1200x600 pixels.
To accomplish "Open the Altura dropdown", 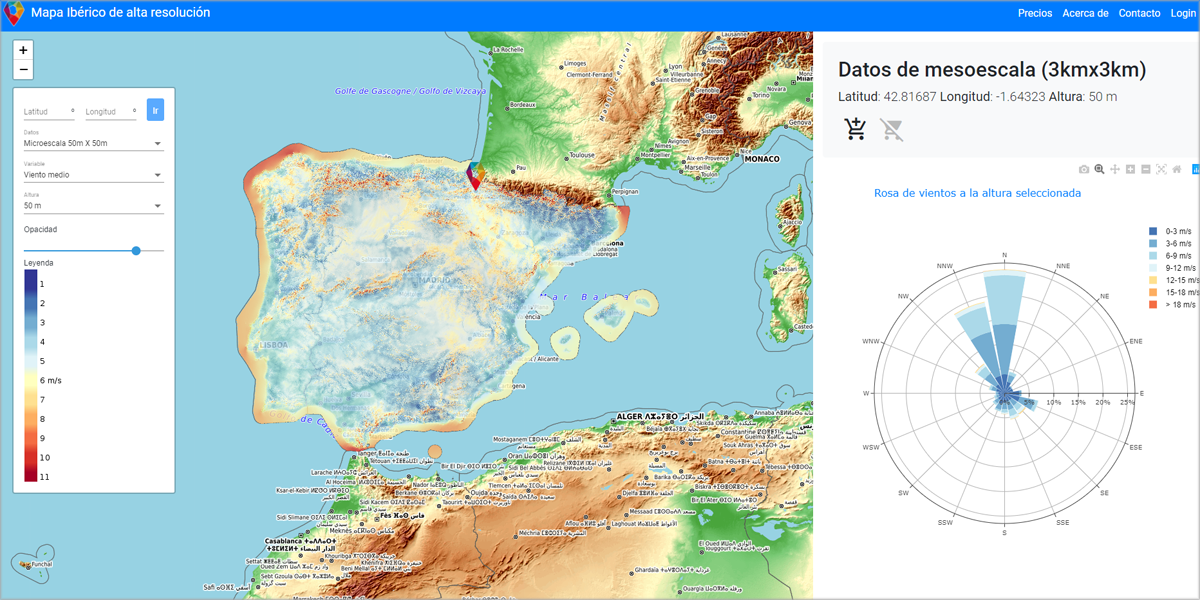I will (93, 206).
